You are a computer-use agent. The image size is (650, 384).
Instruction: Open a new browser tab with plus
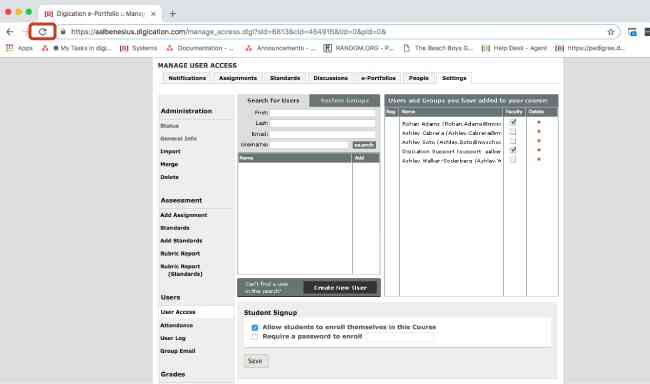pyautogui.click(x=172, y=13)
